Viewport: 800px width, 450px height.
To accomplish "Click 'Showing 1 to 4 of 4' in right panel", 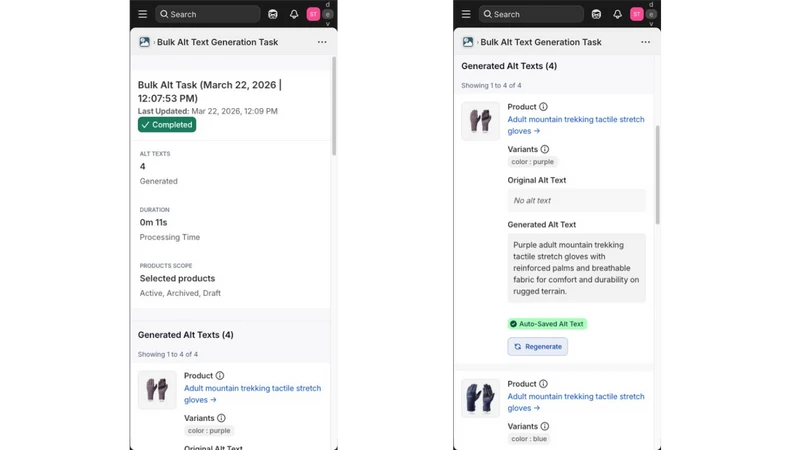I will click(x=491, y=85).
